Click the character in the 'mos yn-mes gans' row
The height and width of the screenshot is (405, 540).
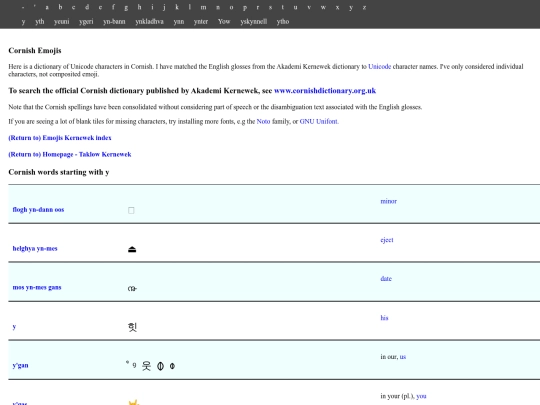click(x=132, y=288)
